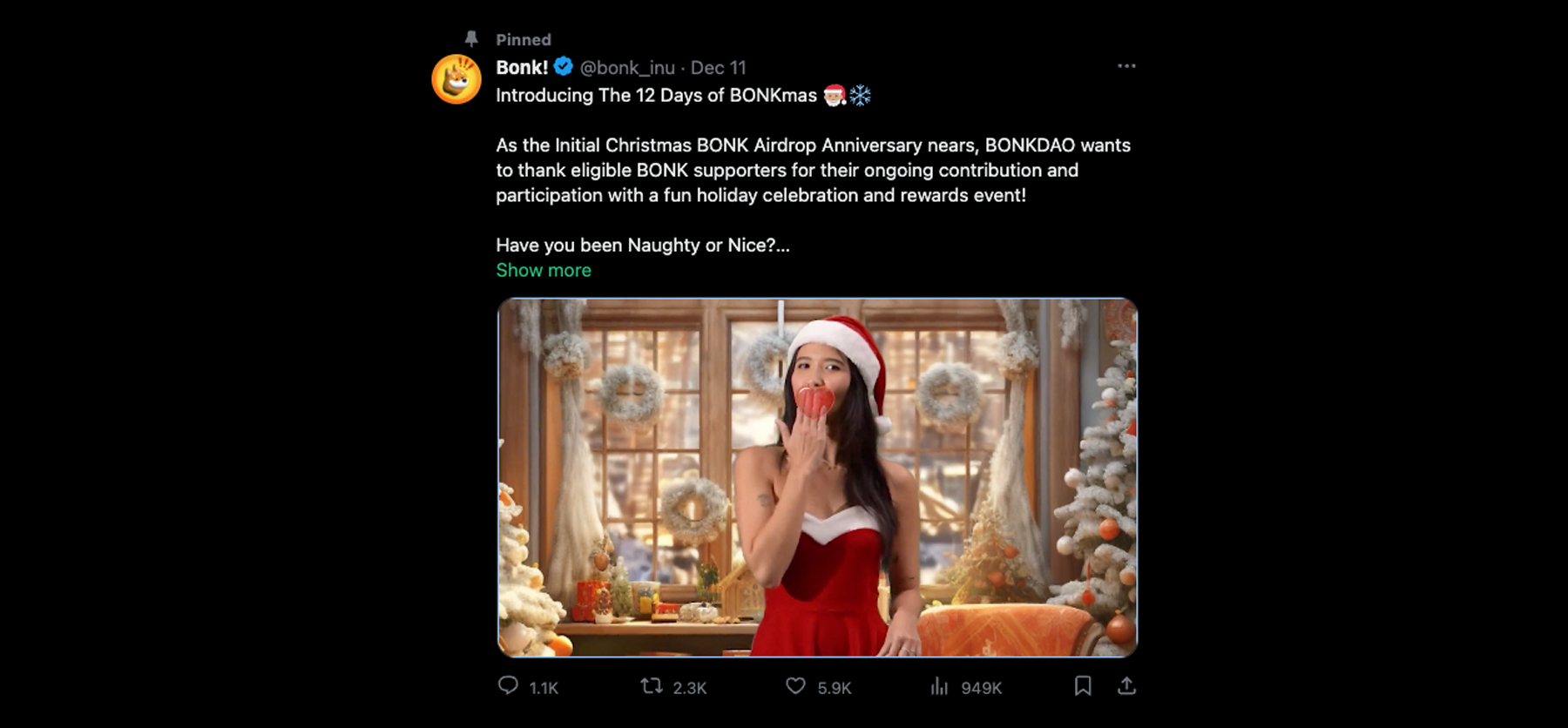
Task: Bookmark the BONKmas post
Action: tap(1083, 686)
